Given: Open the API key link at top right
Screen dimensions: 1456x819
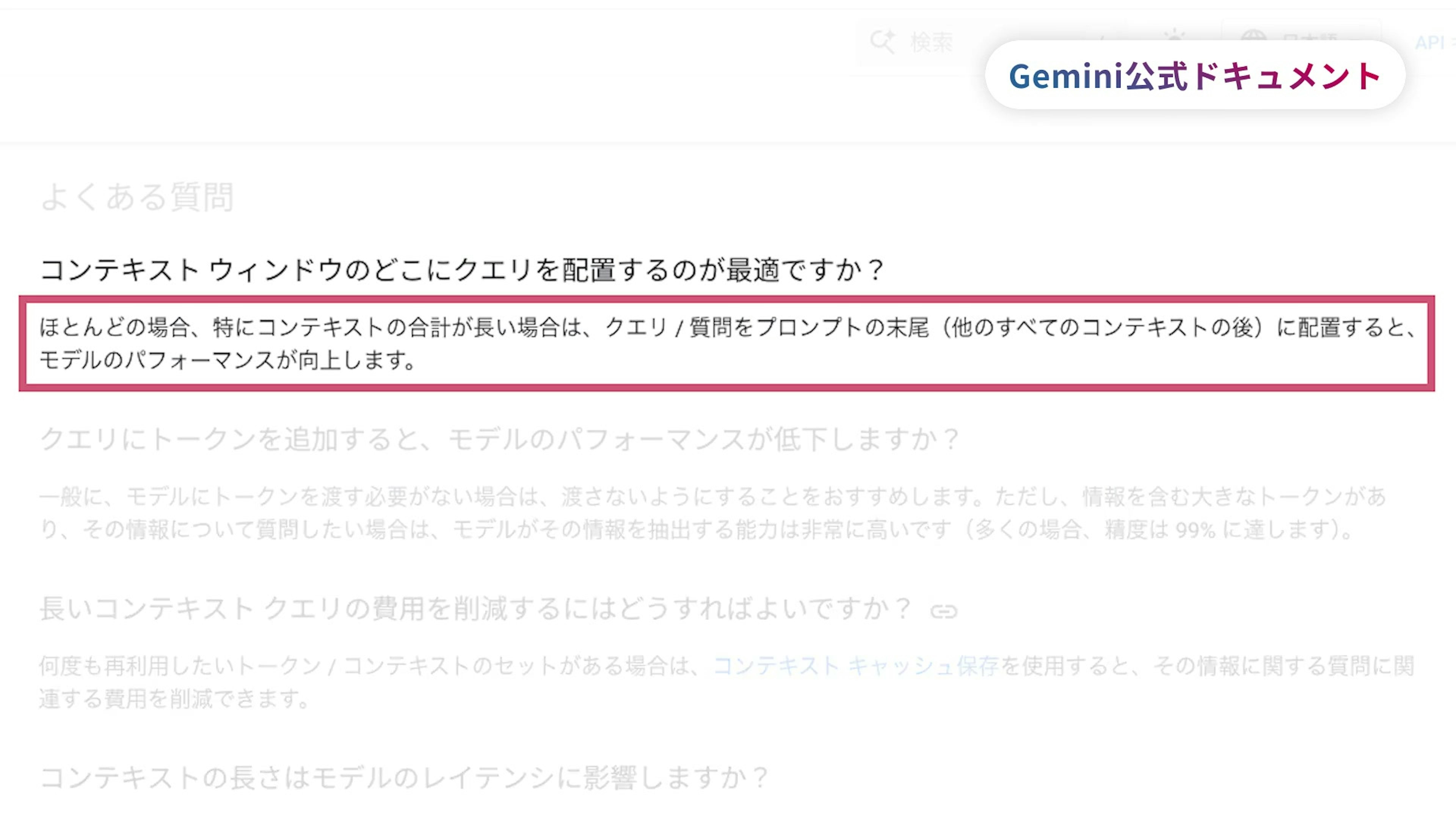Looking at the screenshot, I should [x=1433, y=42].
